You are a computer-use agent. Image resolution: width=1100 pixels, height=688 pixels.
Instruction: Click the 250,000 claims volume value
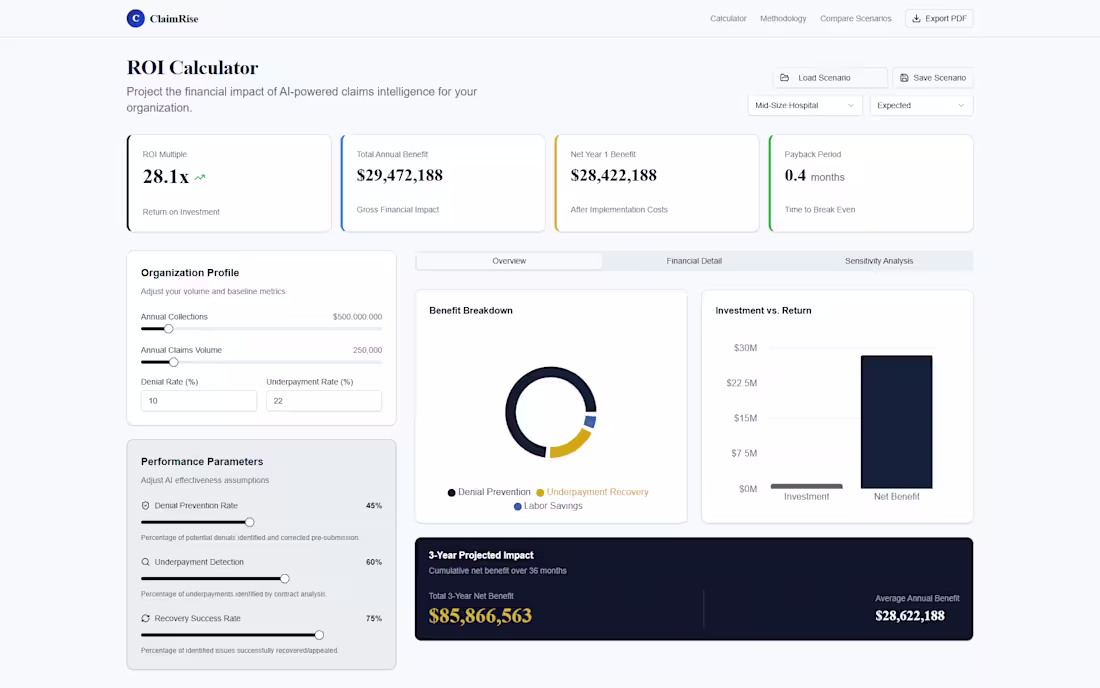click(367, 350)
